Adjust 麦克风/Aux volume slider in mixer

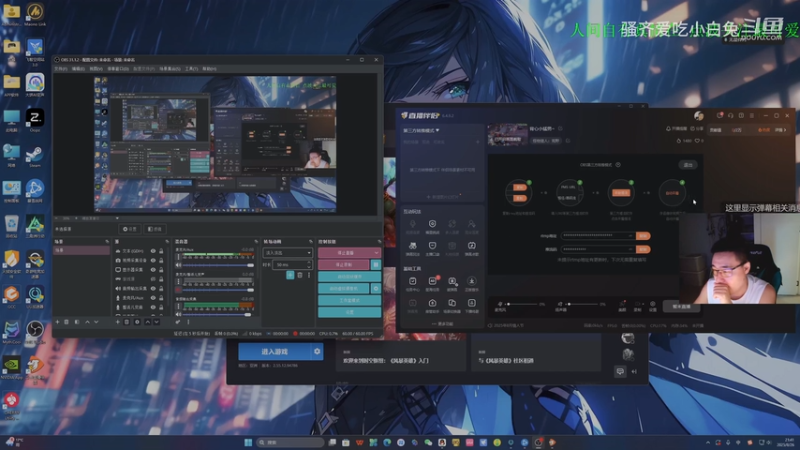(x=218, y=265)
